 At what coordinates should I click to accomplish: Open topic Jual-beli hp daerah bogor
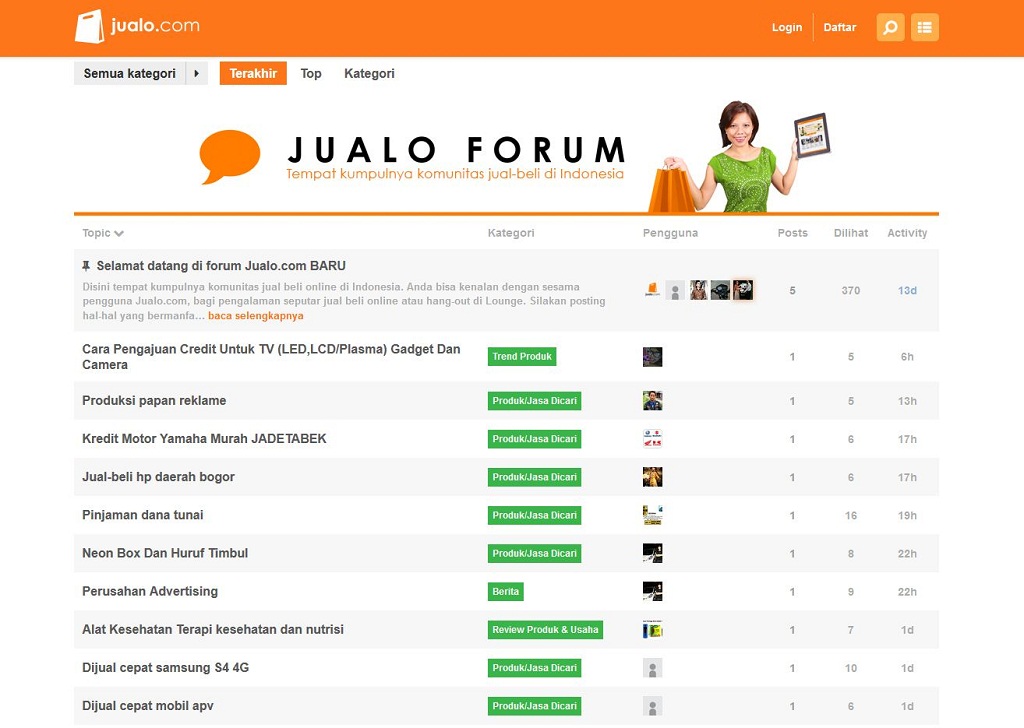pos(158,477)
